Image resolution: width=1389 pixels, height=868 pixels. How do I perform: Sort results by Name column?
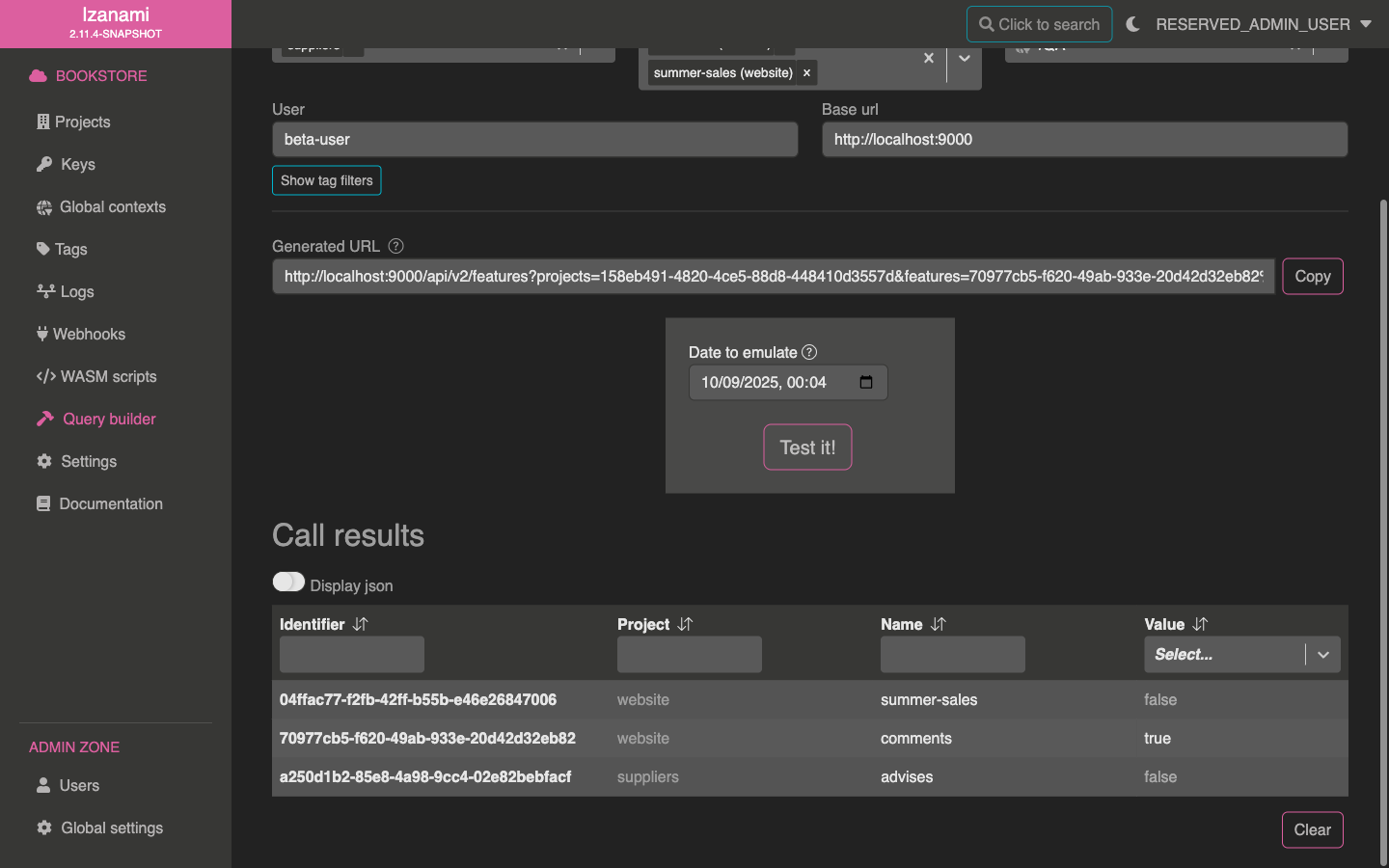pyautogui.click(x=939, y=624)
